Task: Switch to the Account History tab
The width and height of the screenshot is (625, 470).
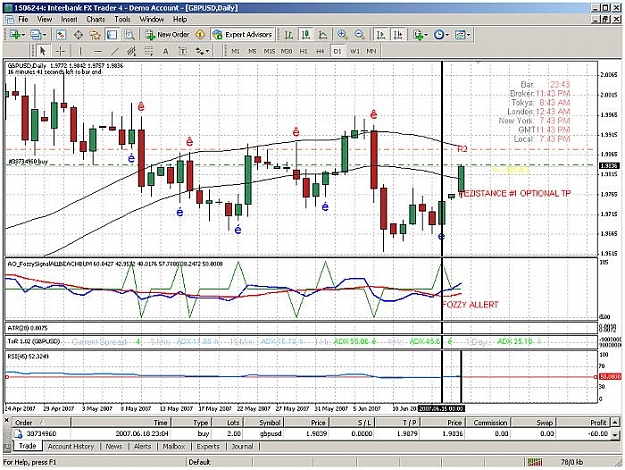Action: tap(71, 446)
